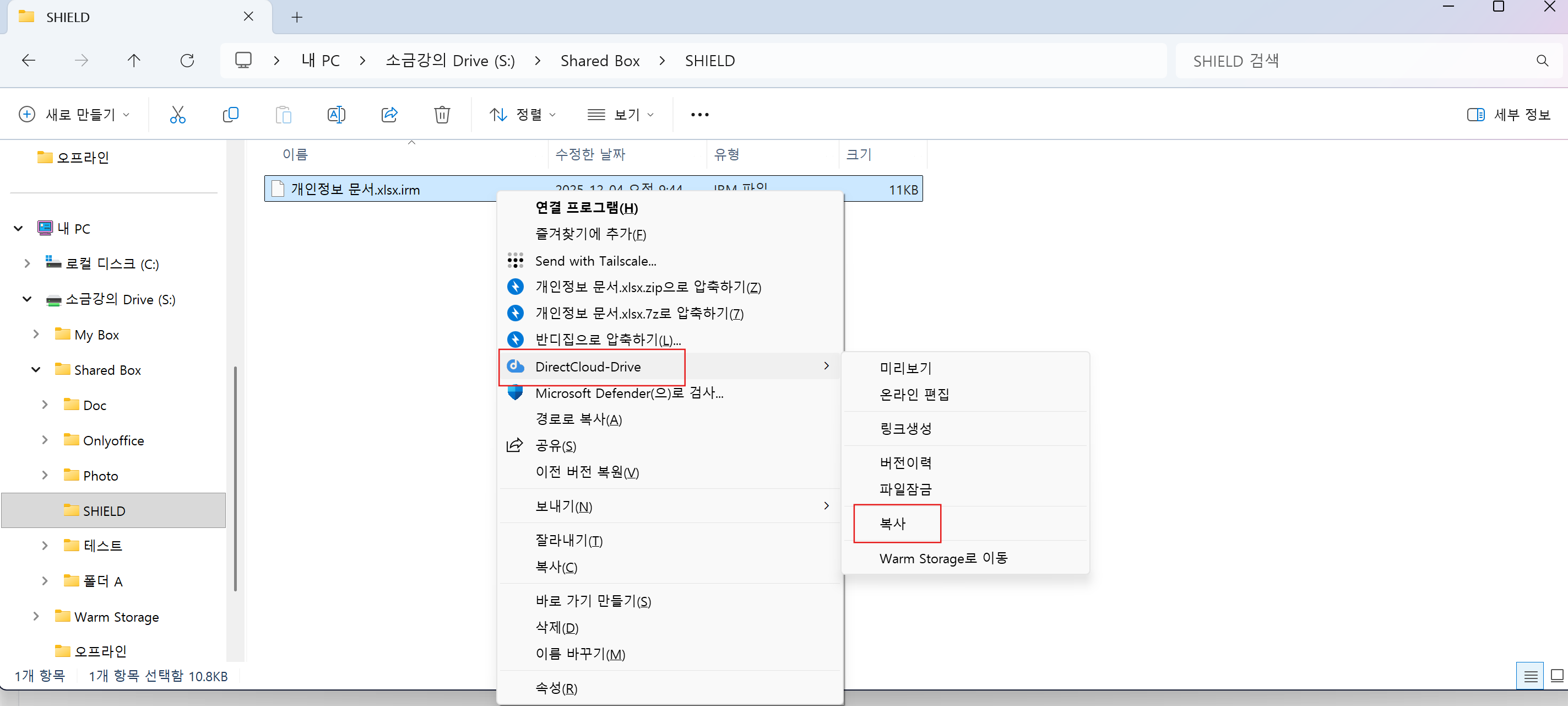This screenshot has height=706, width=1568.
Task: Click the Copy icon in toolbar
Action: 230,115
